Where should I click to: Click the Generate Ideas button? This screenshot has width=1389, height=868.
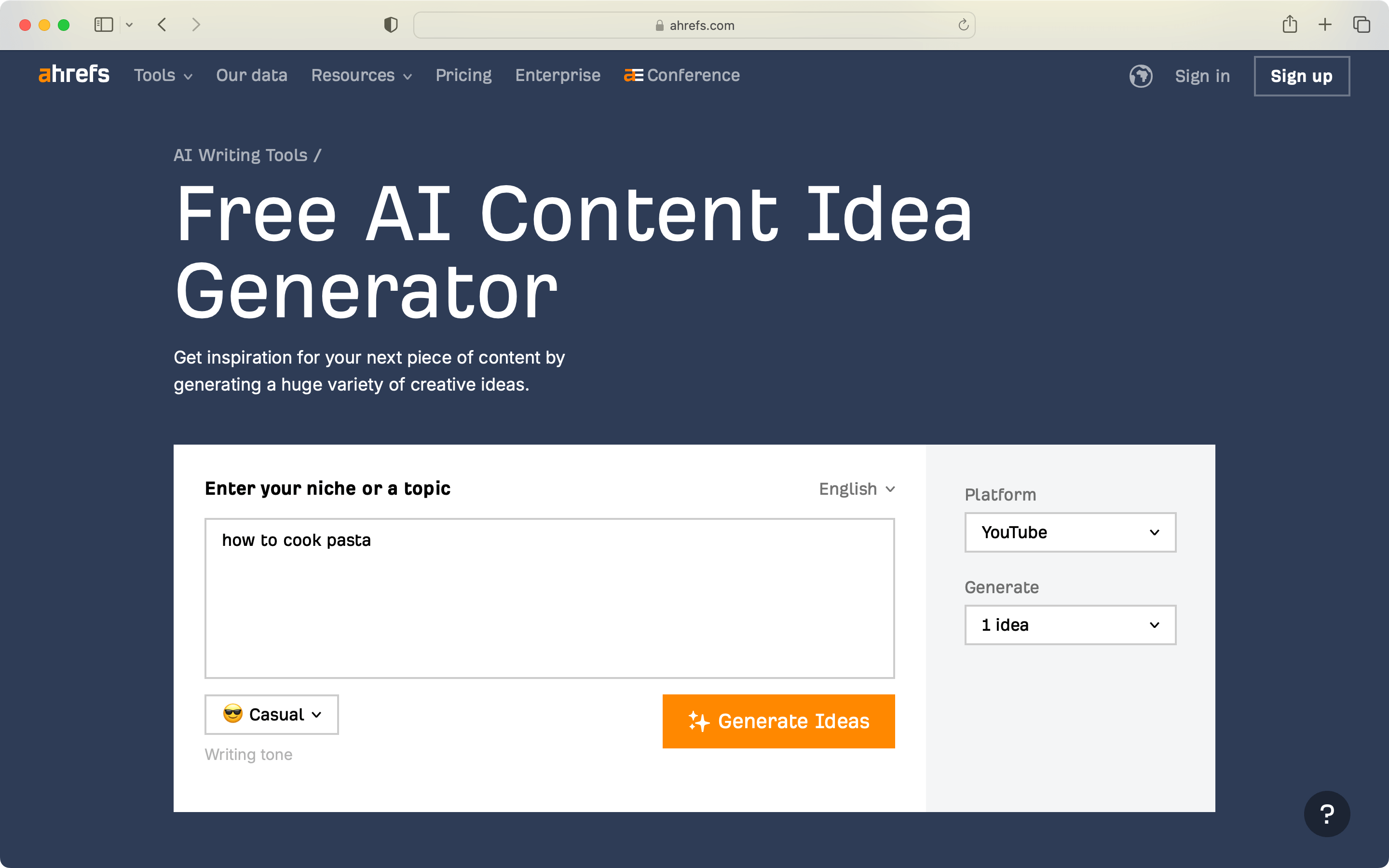tap(779, 721)
